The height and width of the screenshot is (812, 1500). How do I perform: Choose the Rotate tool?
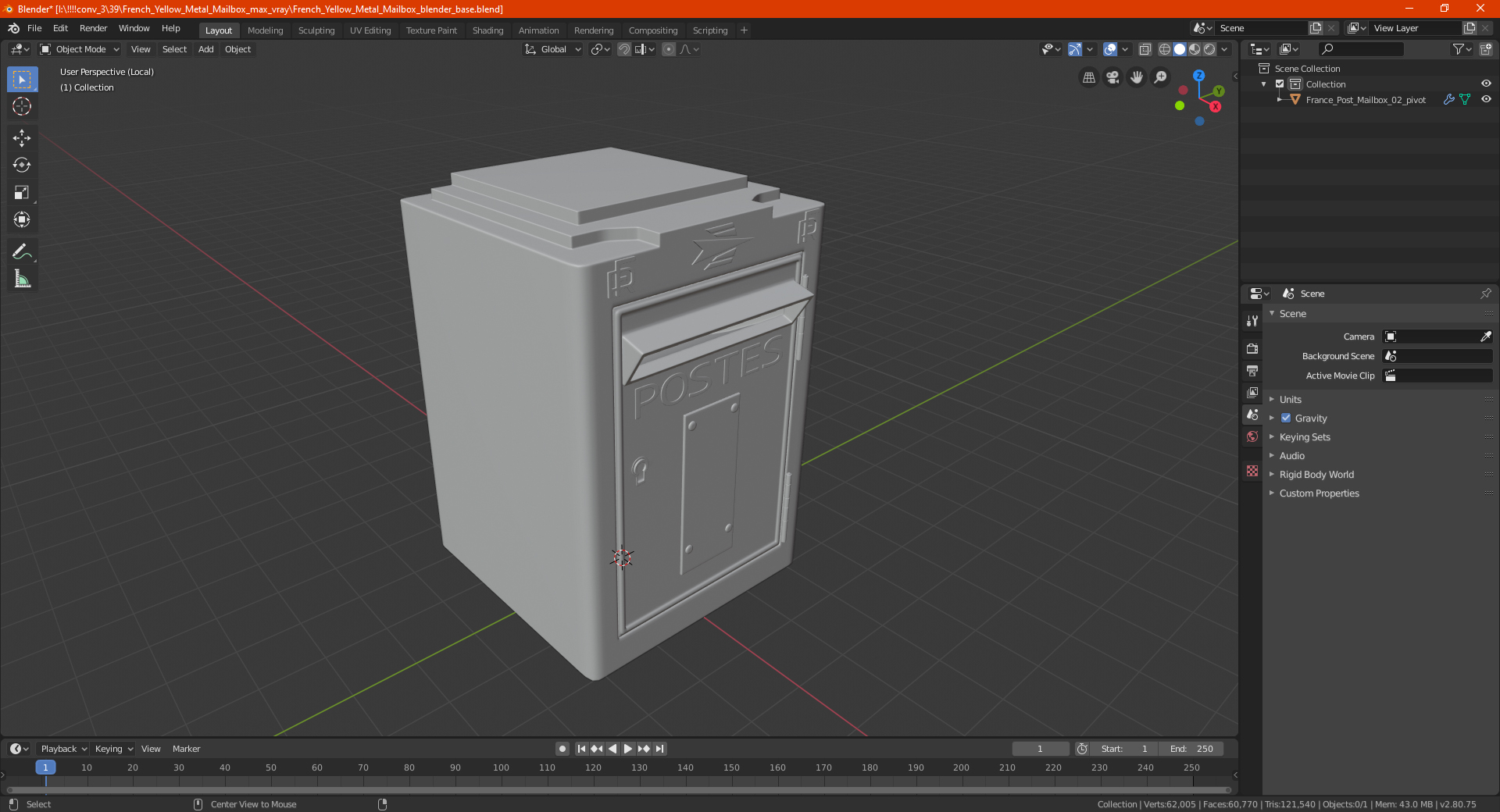pyautogui.click(x=22, y=166)
